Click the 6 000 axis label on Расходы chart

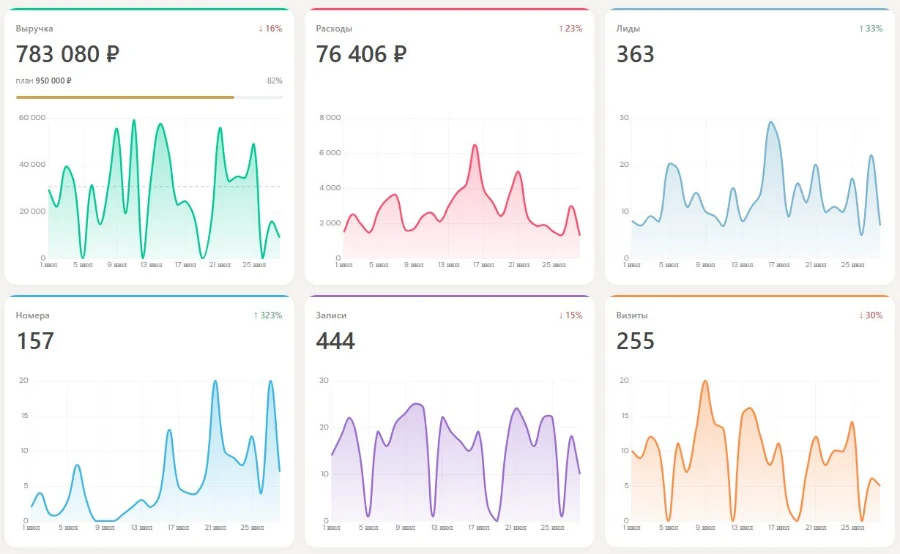point(330,153)
